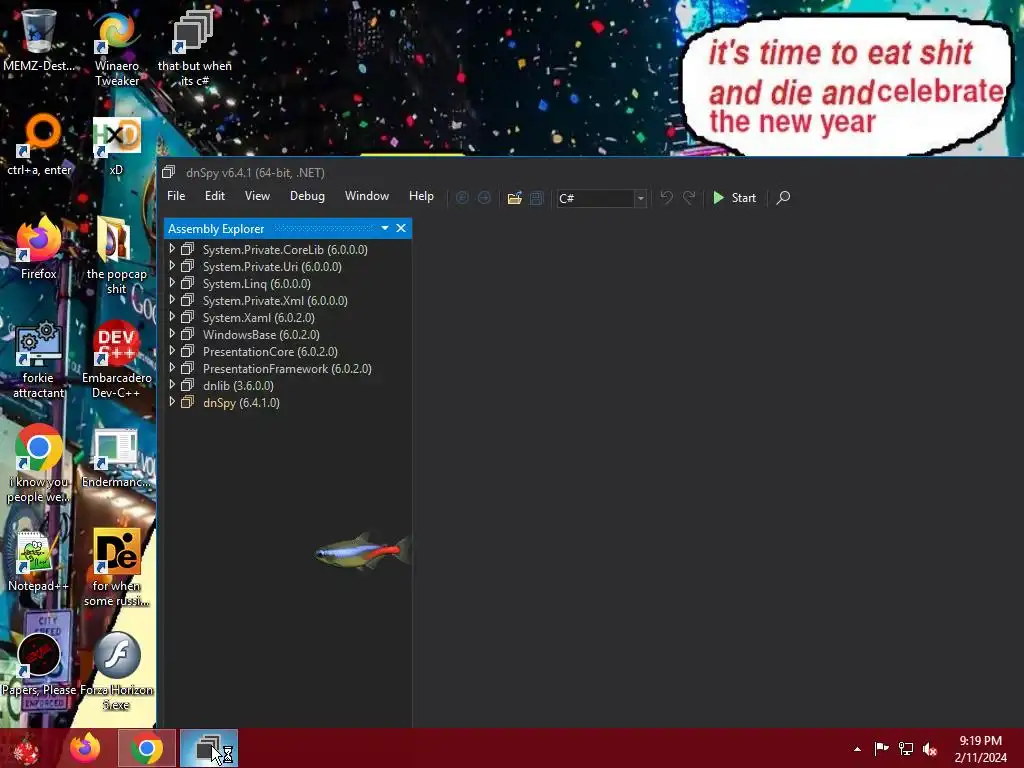
Task: Expand the PresentationCore node
Action: [x=172, y=351]
